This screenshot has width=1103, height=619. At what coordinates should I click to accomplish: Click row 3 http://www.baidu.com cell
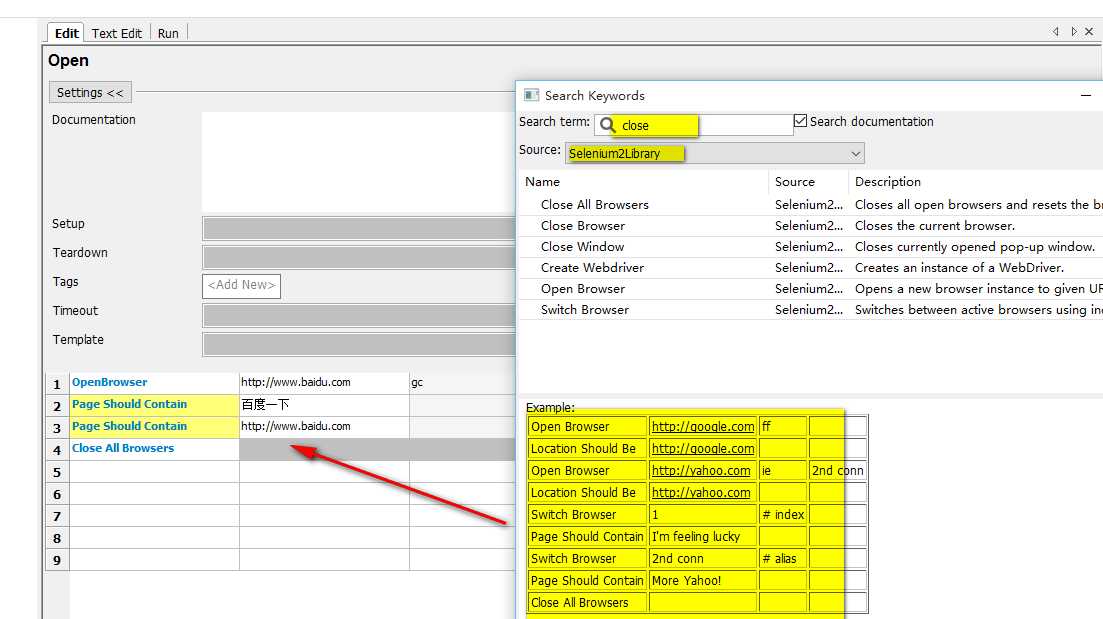pos(324,426)
